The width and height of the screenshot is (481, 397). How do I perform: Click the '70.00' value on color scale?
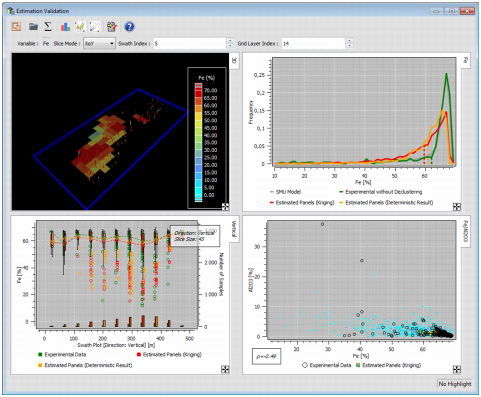click(210, 90)
